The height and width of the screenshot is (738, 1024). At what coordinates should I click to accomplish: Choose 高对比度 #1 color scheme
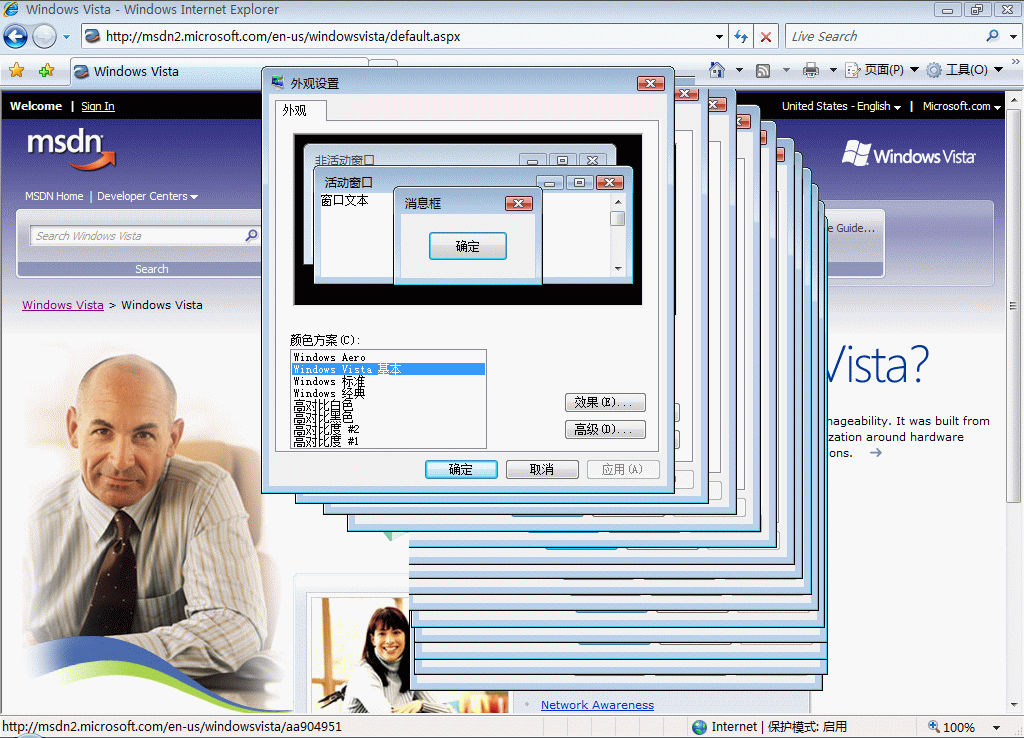388,441
